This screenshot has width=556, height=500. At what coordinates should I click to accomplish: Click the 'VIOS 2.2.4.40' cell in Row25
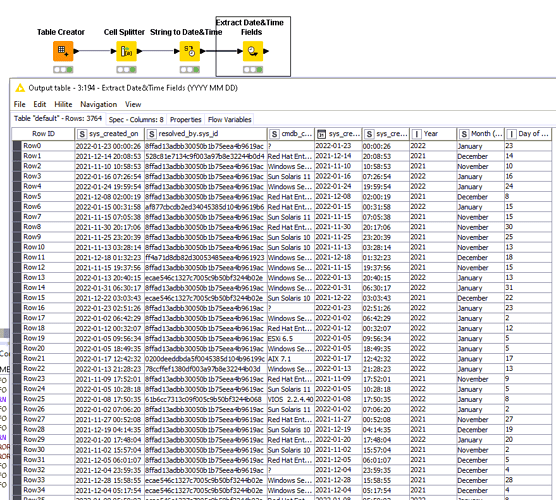tap(291, 399)
